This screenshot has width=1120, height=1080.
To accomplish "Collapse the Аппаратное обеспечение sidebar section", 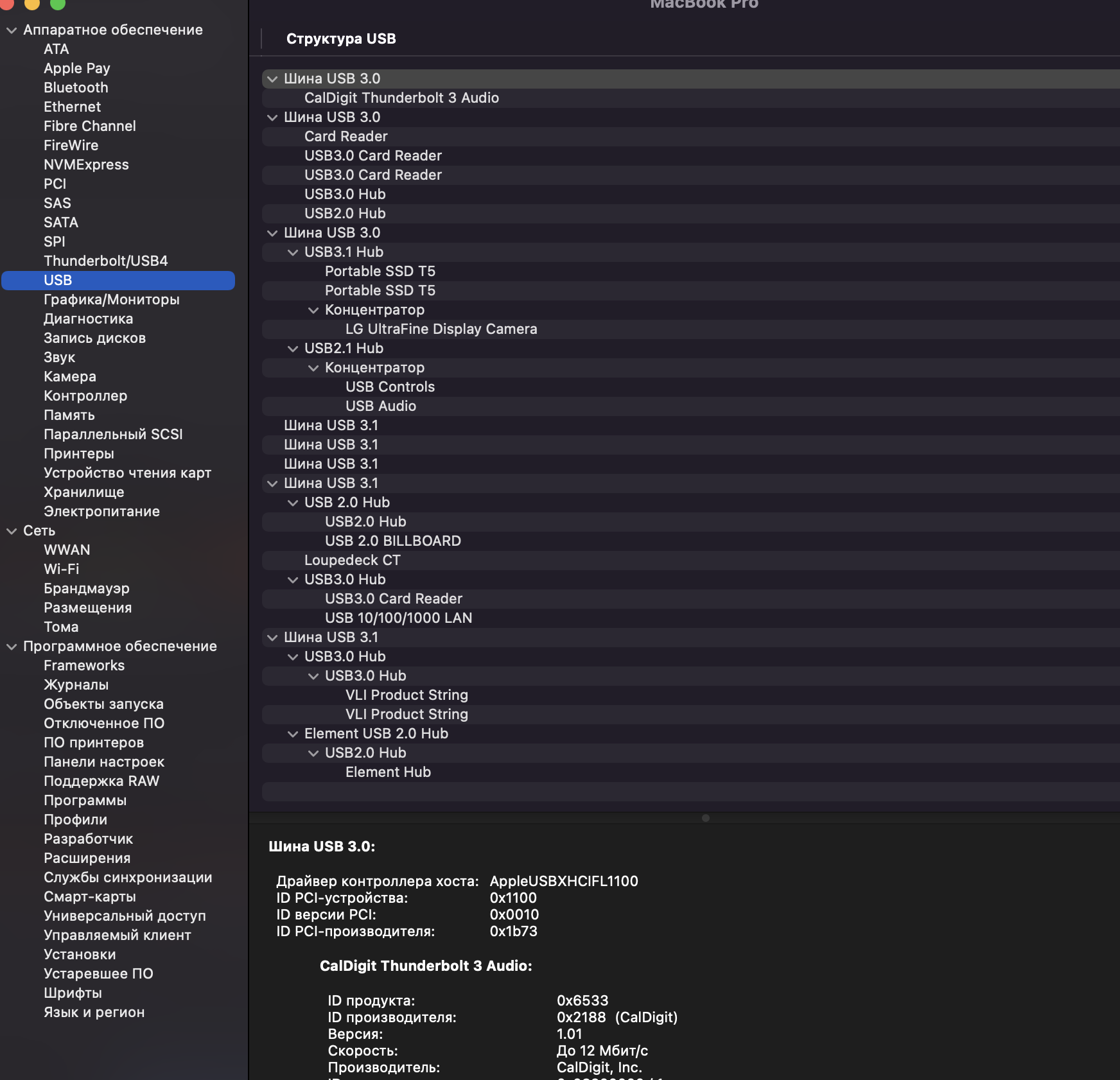I will [12, 30].
